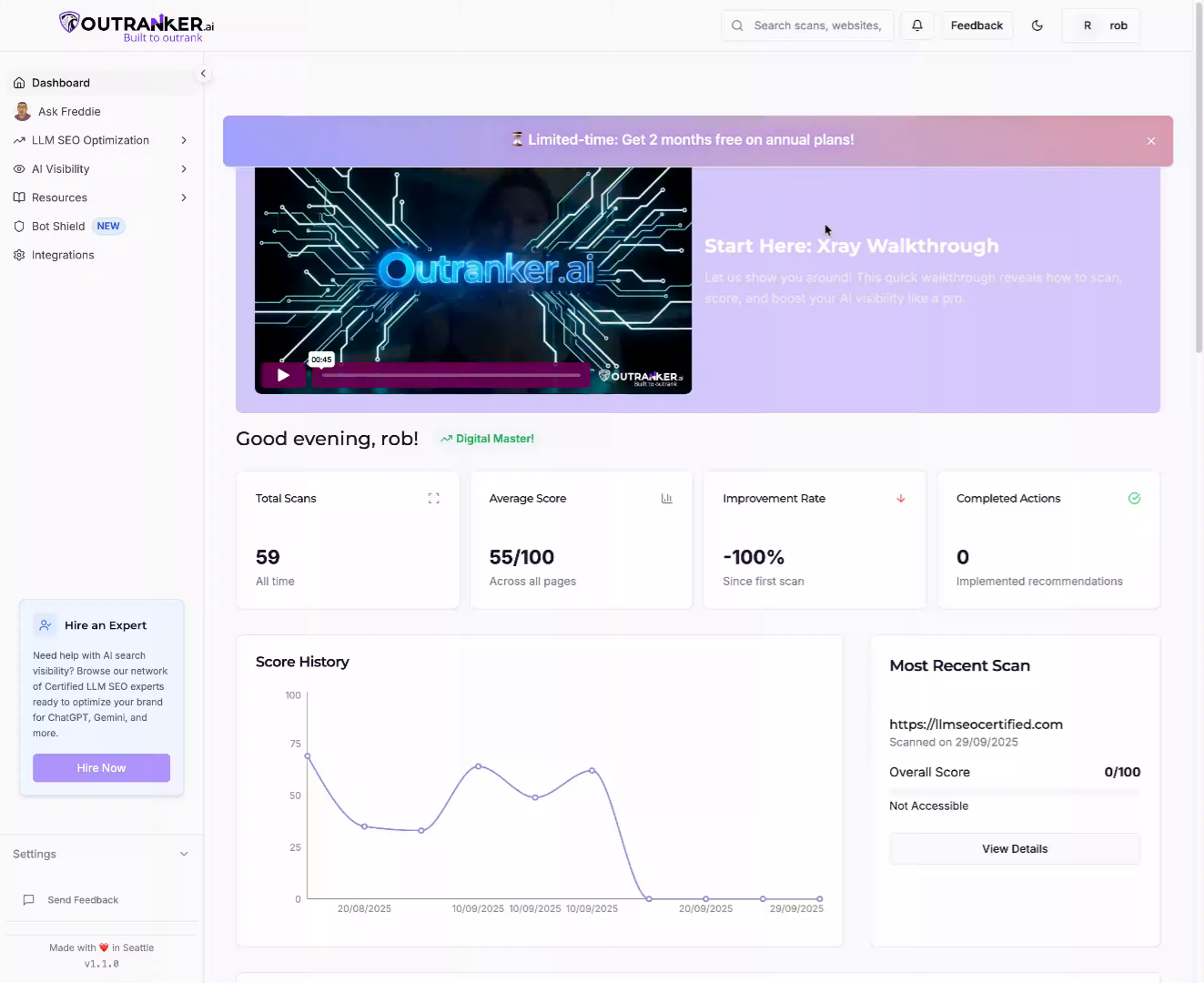
Task: Expand the Resources chevron
Action: [x=184, y=198]
